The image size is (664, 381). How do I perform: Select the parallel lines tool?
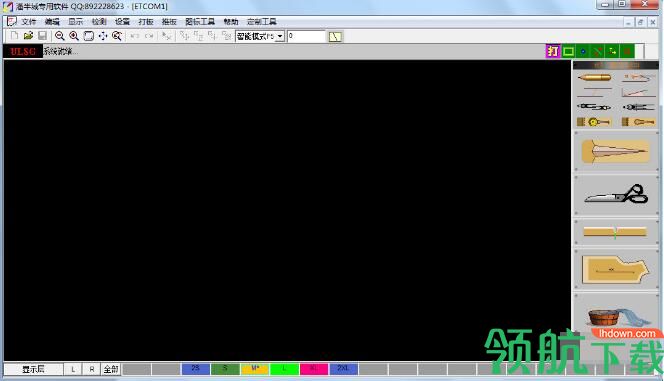pyautogui.click(x=594, y=92)
